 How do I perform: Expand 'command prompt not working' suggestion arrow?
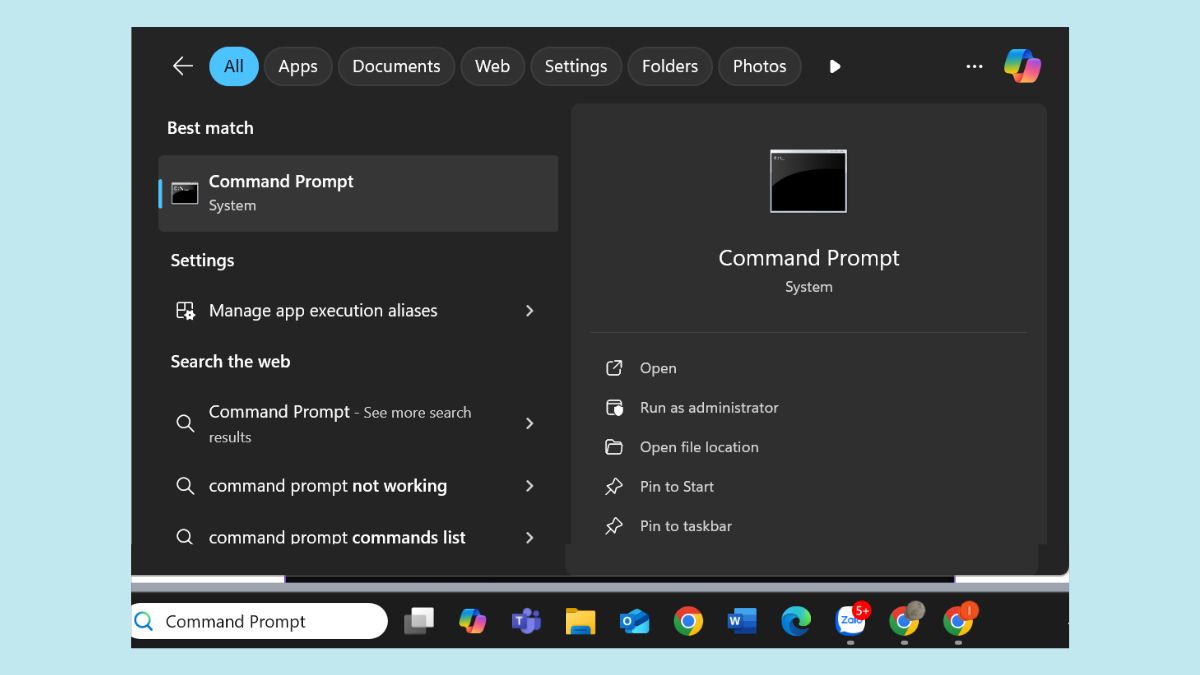click(529, 486)
